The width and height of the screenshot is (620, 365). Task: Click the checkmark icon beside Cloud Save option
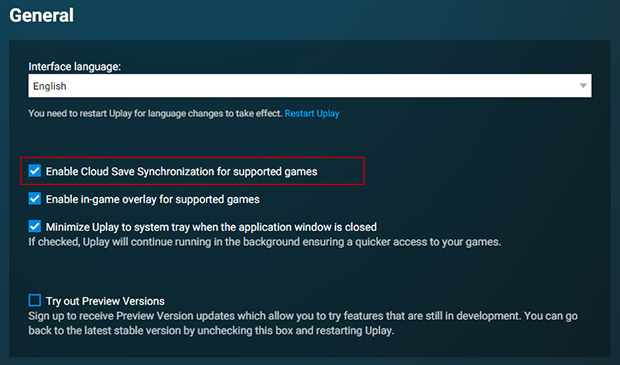pyautogui.click(x=35, y=171)
